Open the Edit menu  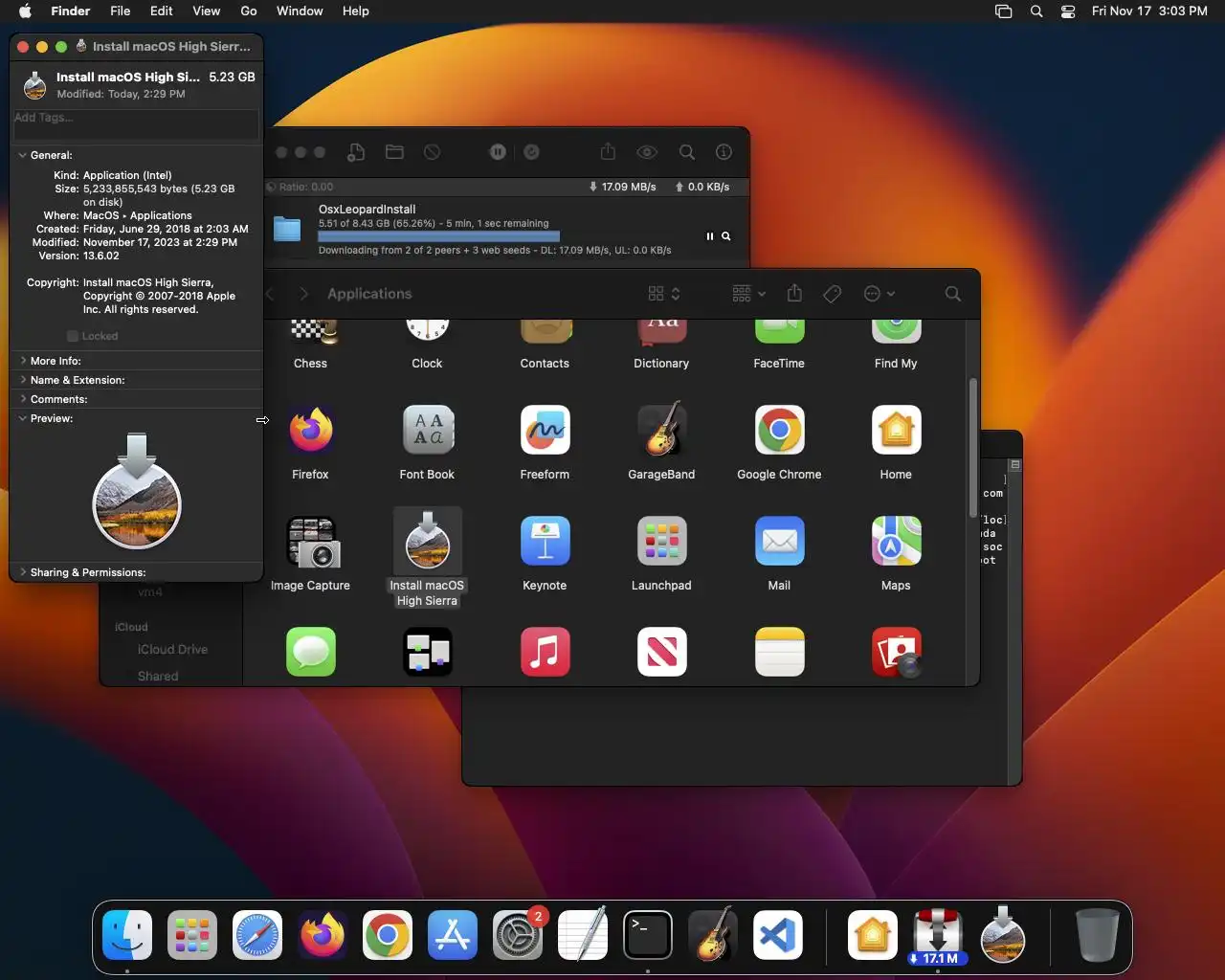point(162,11)
